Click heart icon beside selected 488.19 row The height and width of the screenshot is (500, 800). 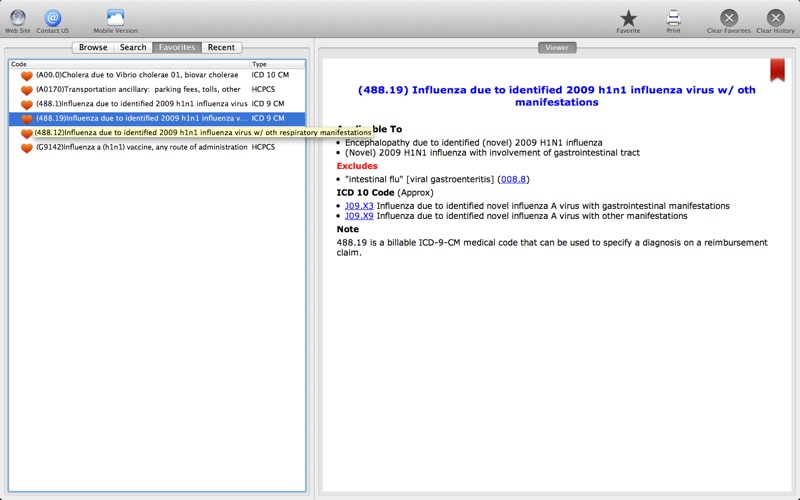(x=27, y=119)
